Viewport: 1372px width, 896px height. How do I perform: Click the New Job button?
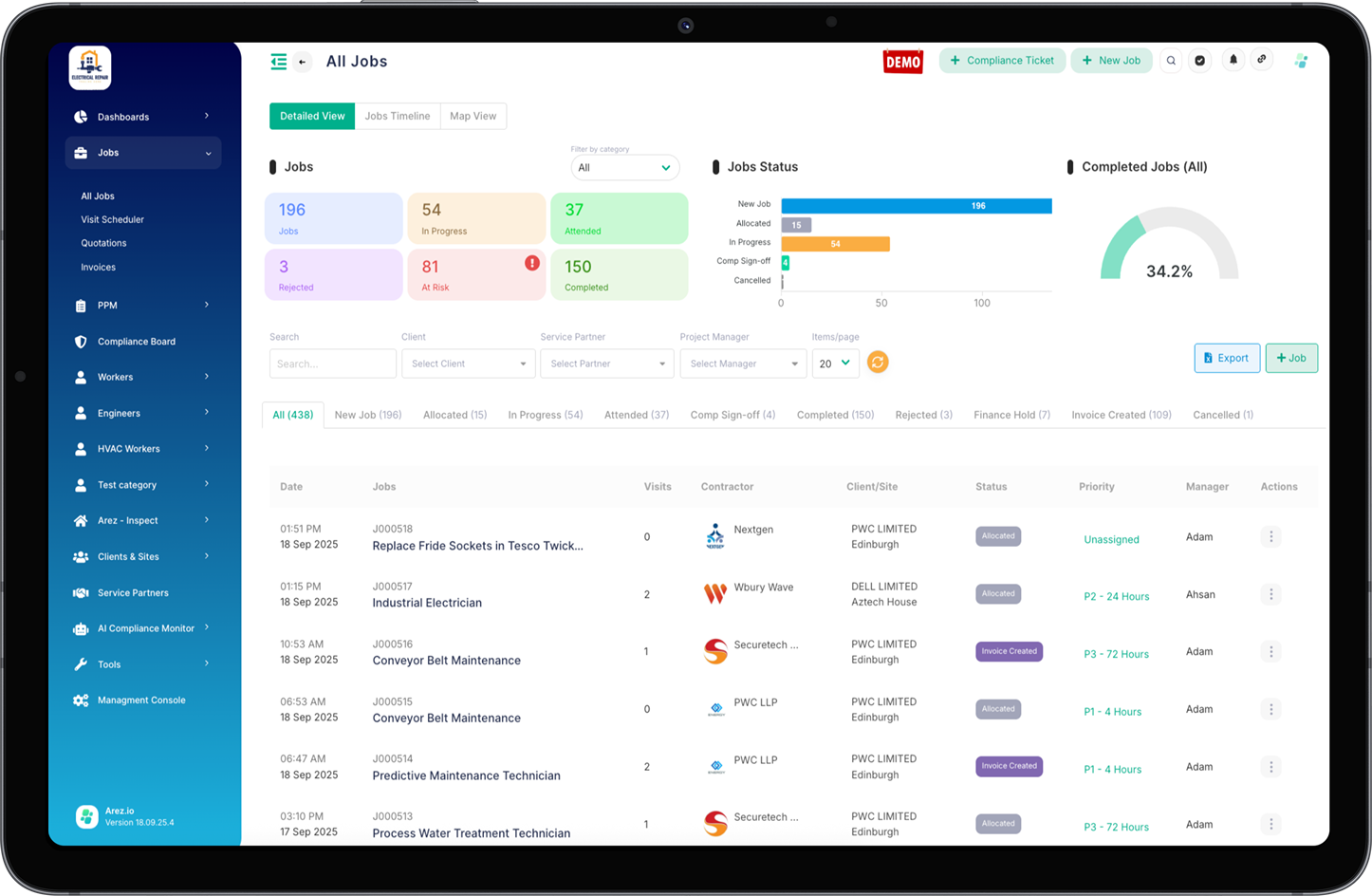1111,60
